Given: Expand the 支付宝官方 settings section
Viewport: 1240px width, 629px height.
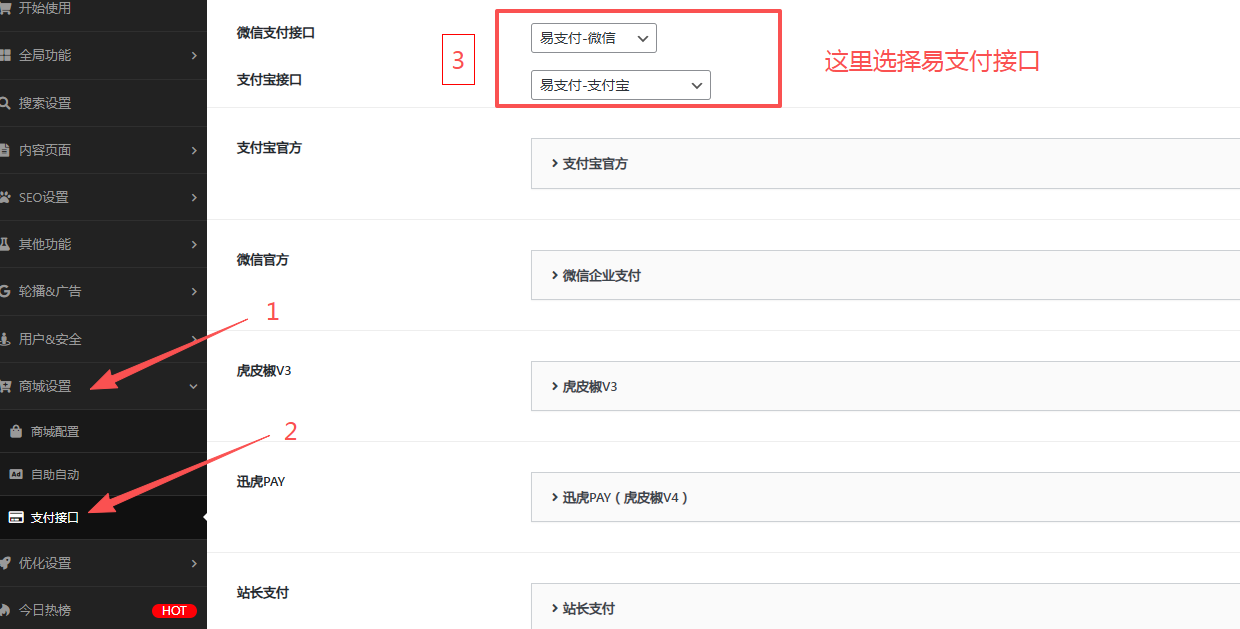Looking at the screenshot, I should click(595, 164).
